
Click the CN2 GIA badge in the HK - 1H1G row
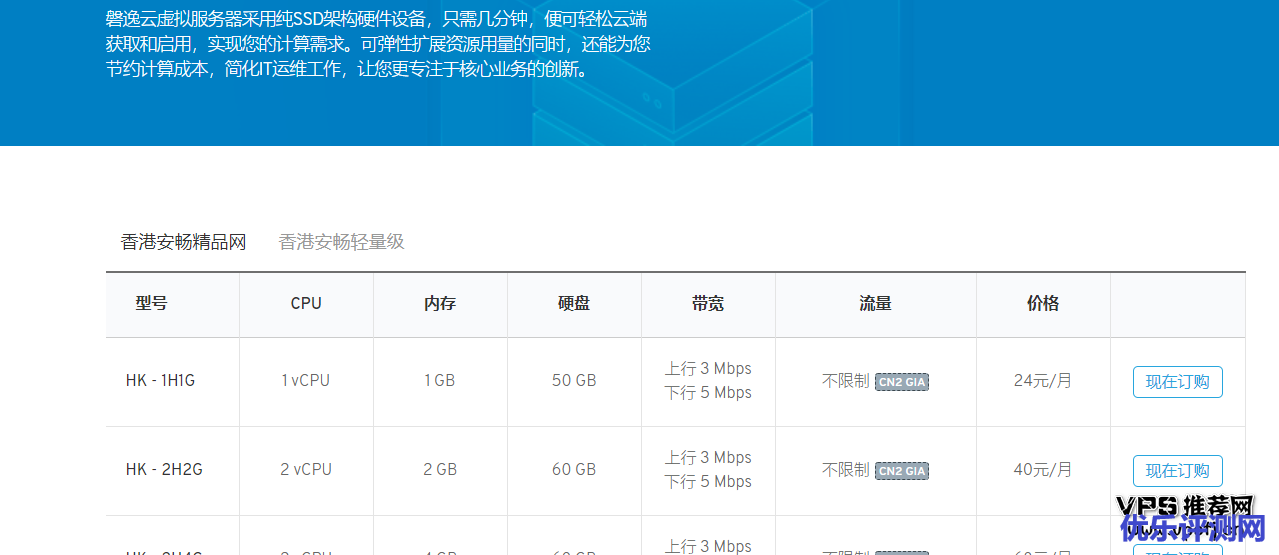tap(901, 382)
